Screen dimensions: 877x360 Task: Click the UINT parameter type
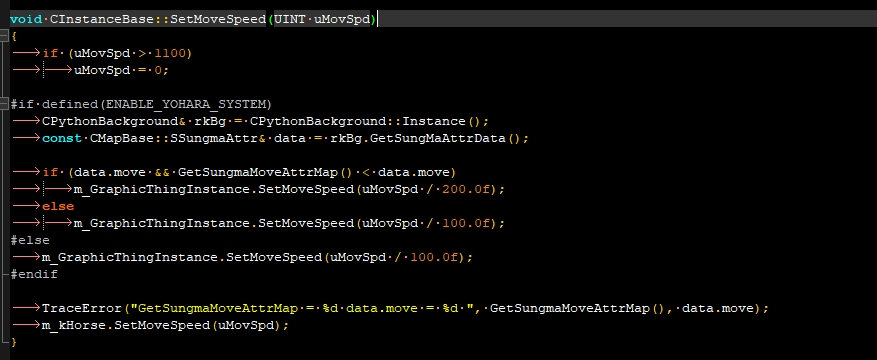click(290, 19)
